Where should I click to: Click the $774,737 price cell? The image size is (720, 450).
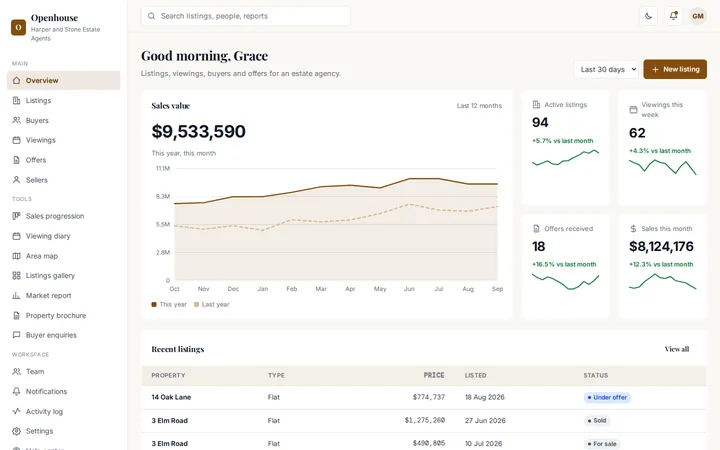click(x=429, y=397)
